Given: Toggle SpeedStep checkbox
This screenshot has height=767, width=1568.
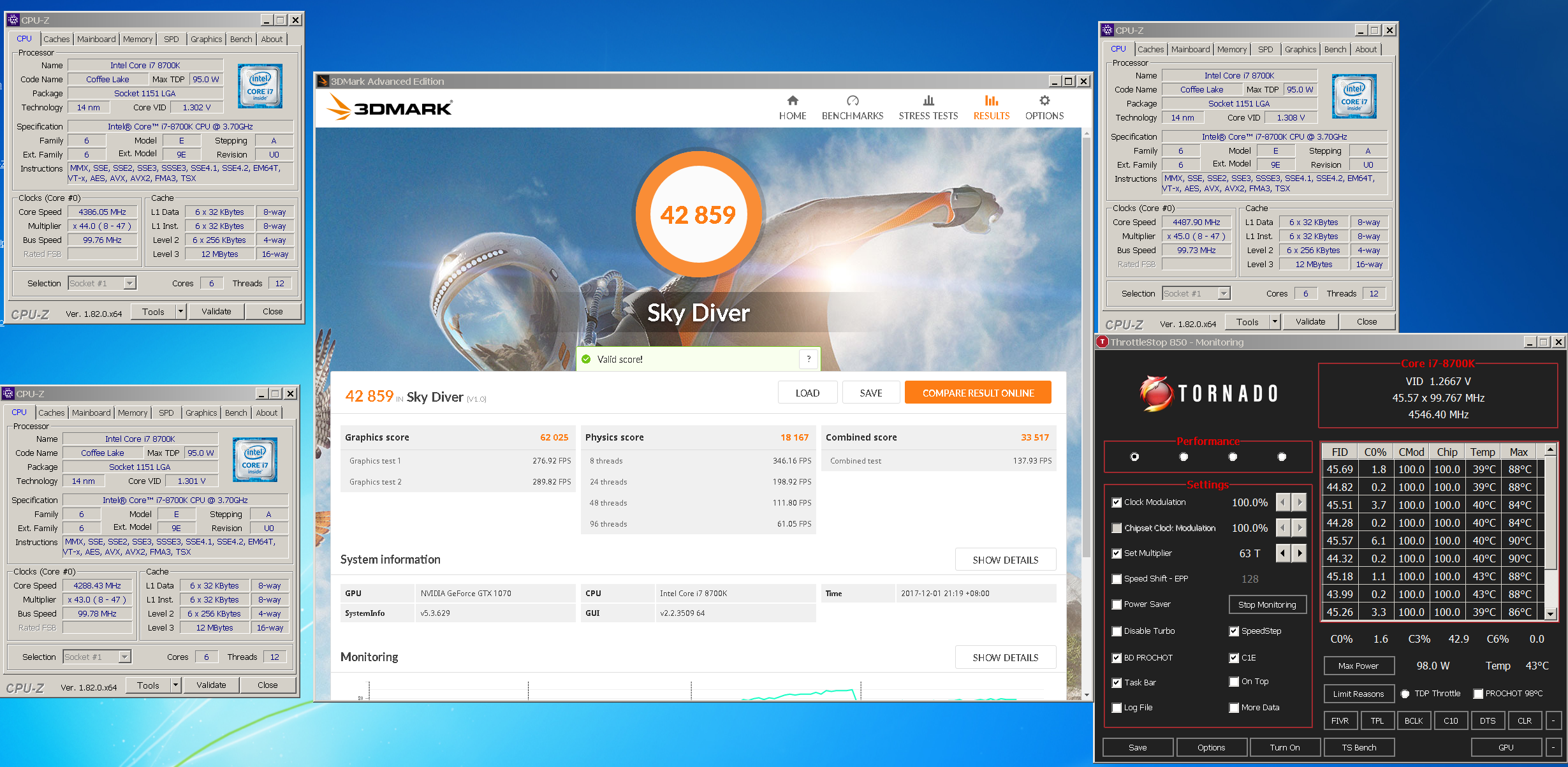Looking at the screenshot, I should pos(1234,631).
